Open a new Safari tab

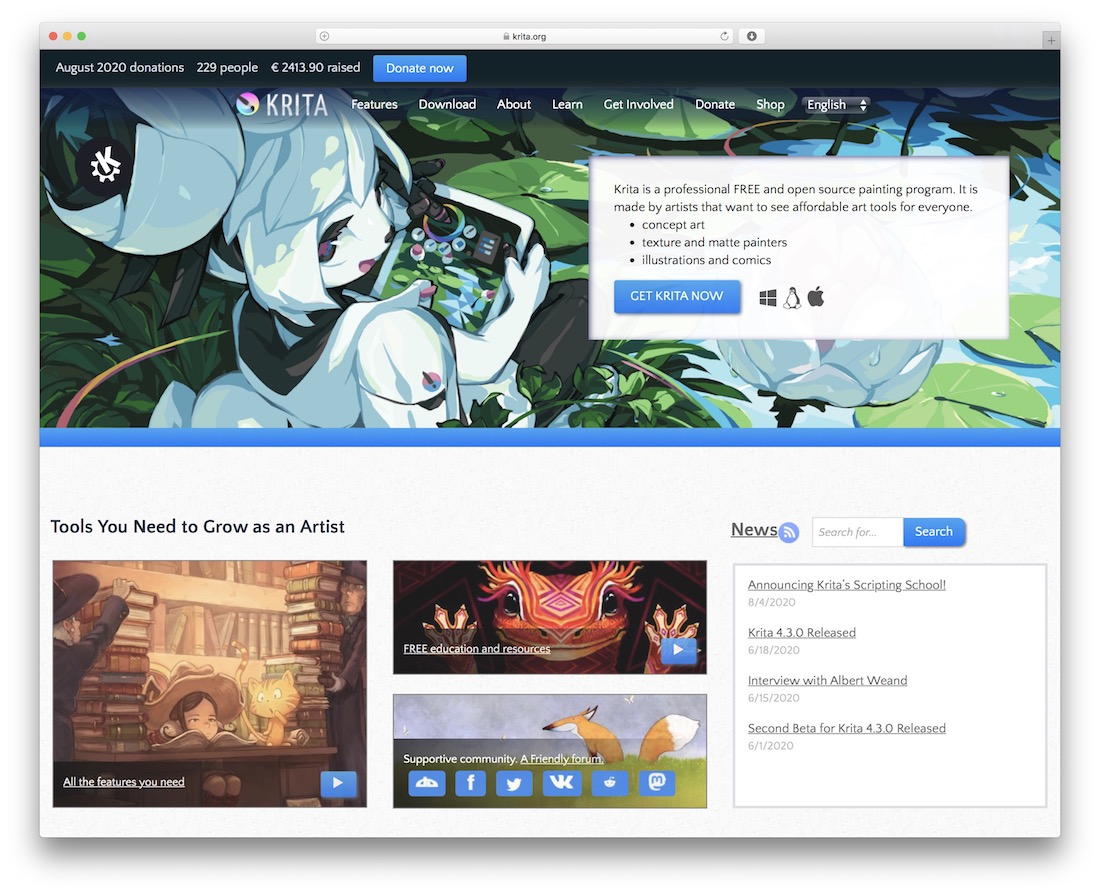tap(1051, 41)
